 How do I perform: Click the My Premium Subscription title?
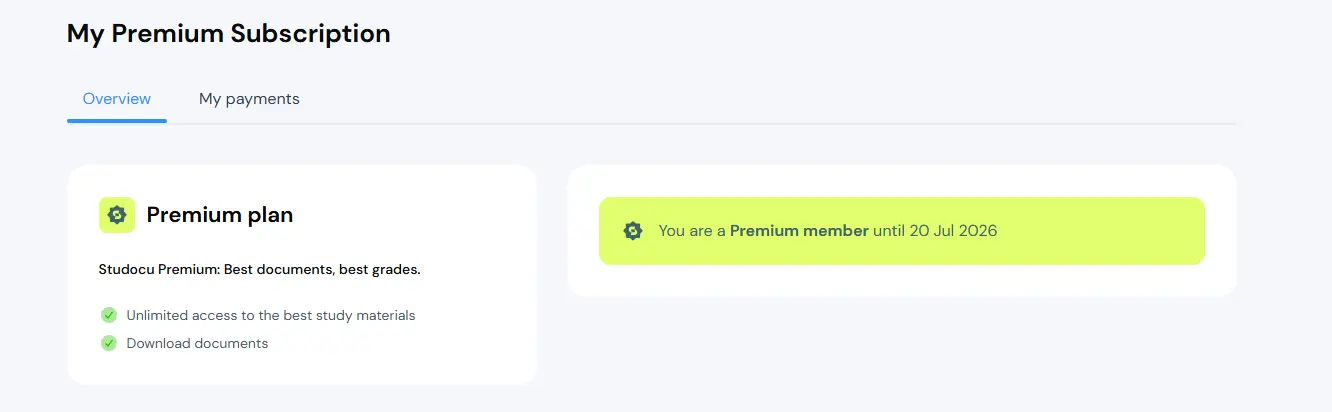(x=229, y=33)
